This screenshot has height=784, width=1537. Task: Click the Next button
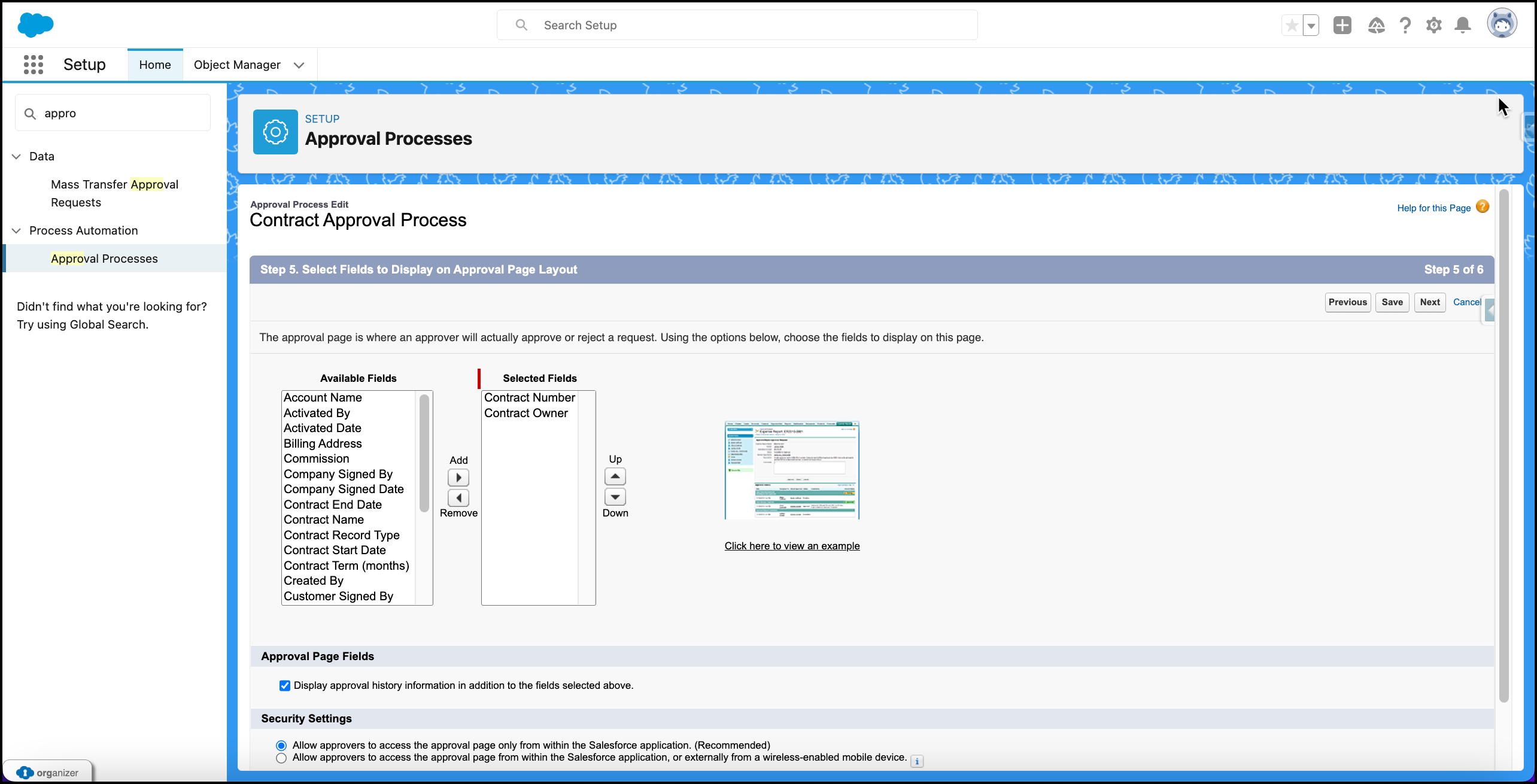click(1430, 302)
